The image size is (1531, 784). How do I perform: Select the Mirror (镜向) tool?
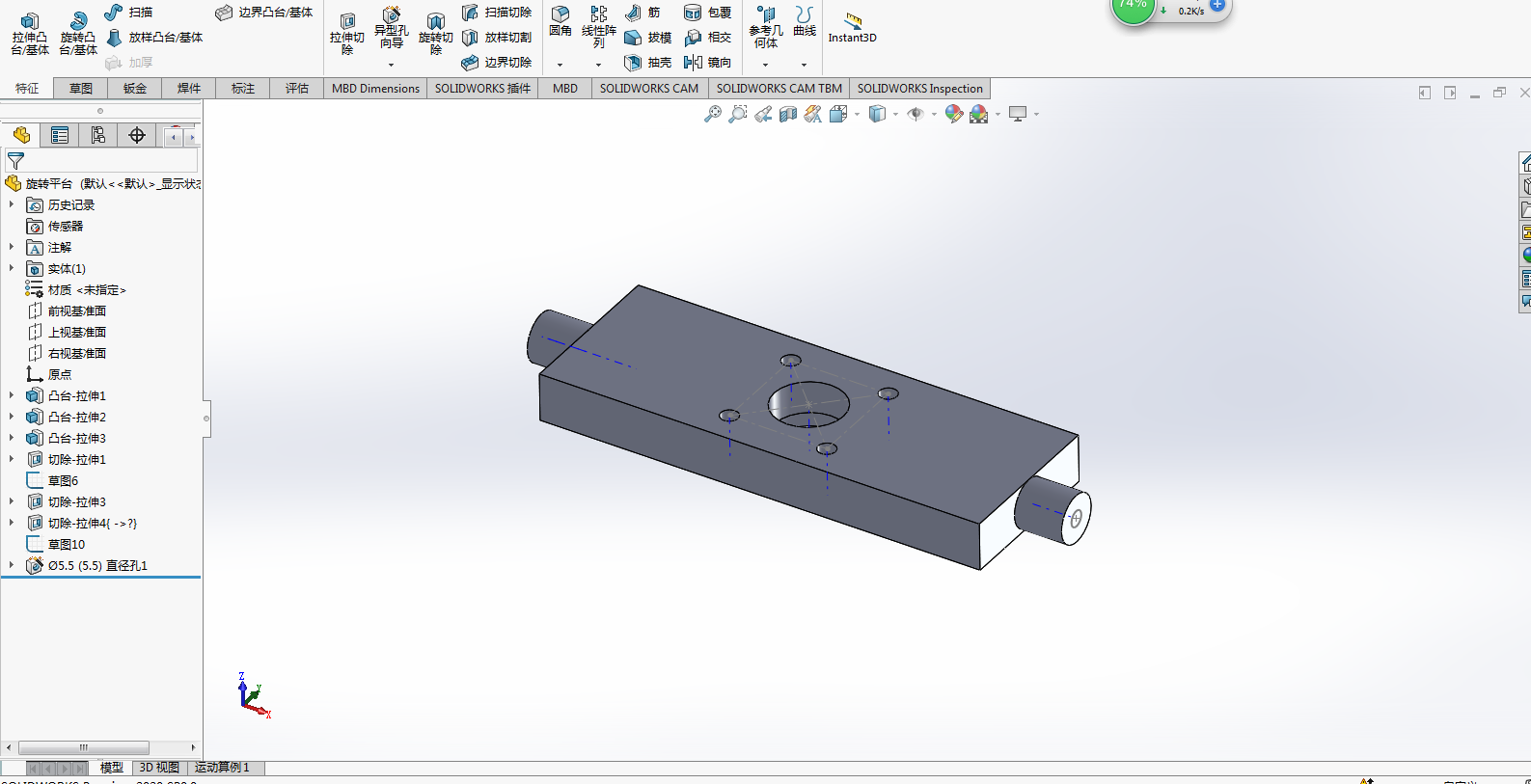(x=707, y=63)
